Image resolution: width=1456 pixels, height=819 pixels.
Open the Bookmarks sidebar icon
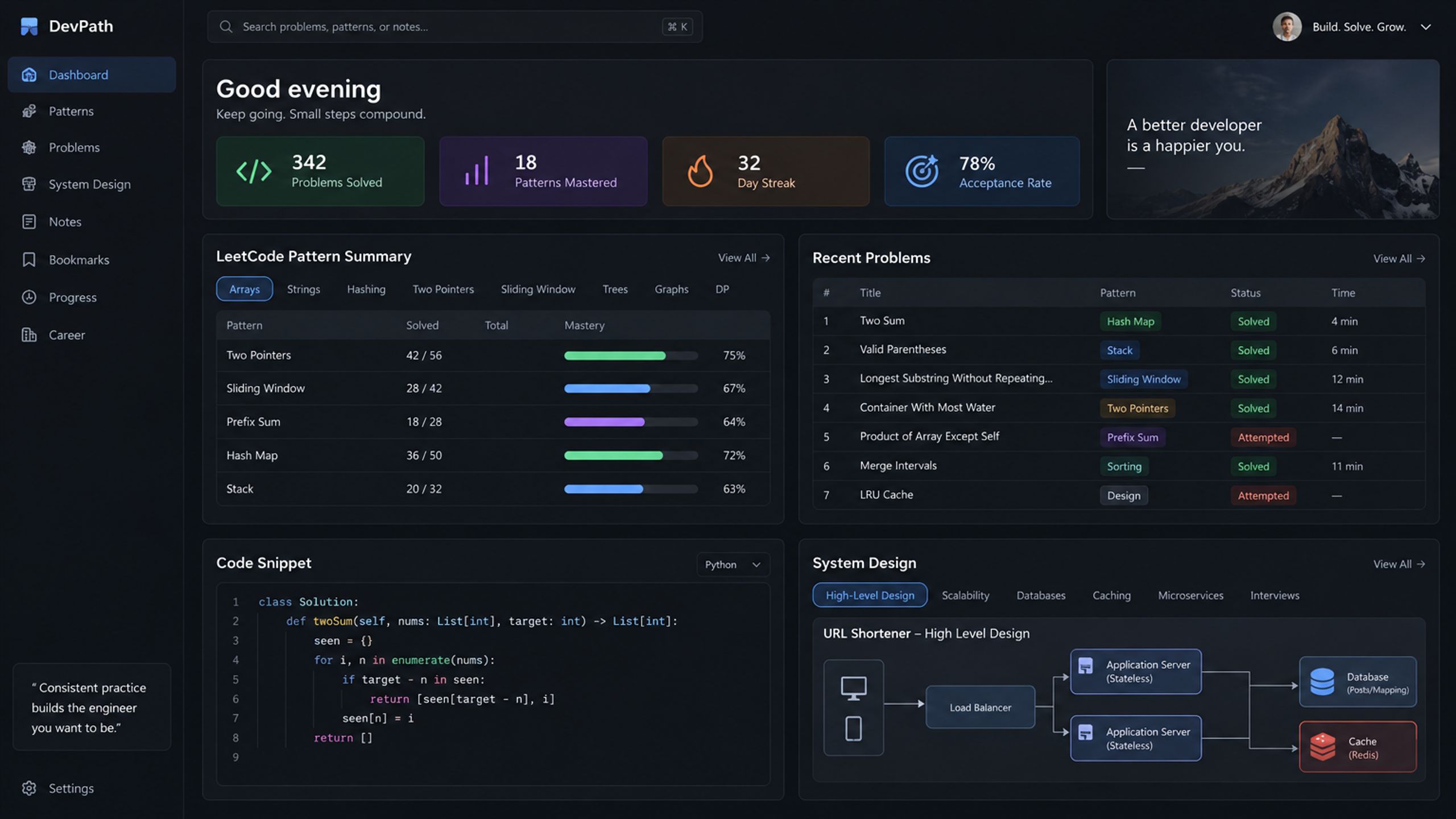point(29,260)
